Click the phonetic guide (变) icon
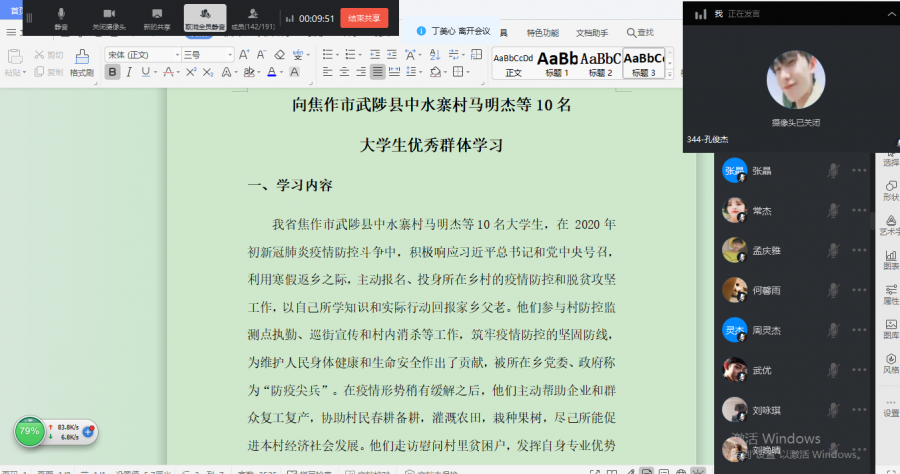 tap(298, 55)
